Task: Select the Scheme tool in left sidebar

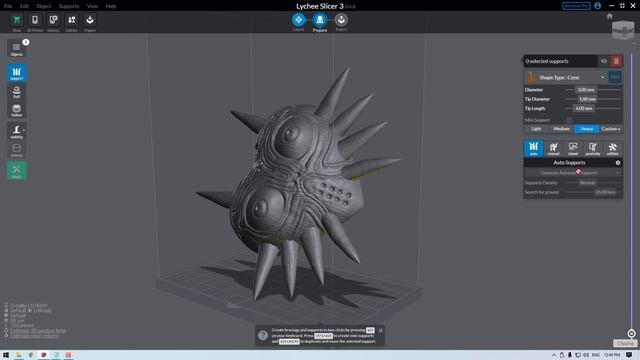Action: pos(16,150)
